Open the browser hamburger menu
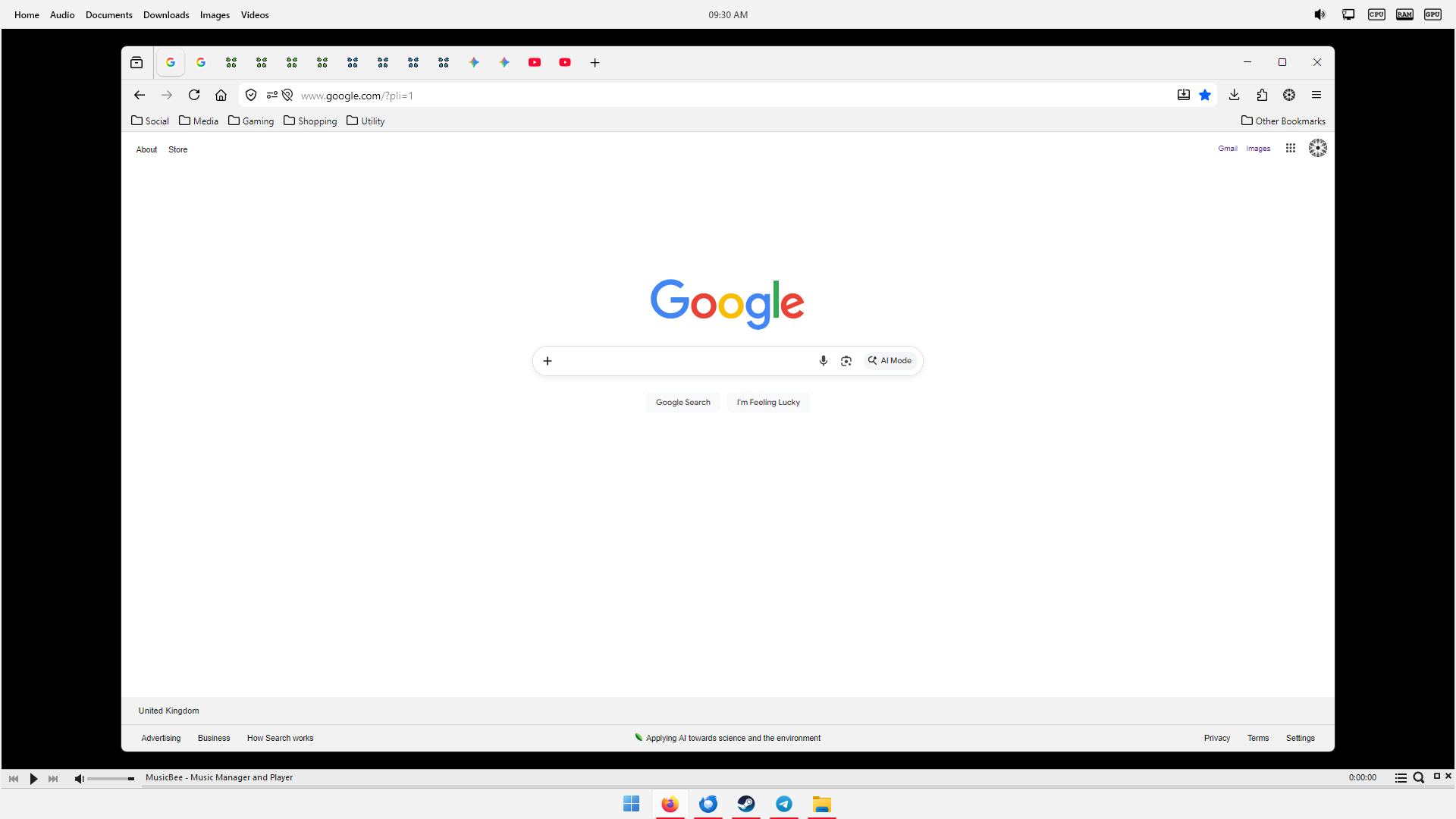 [1316, 95]
